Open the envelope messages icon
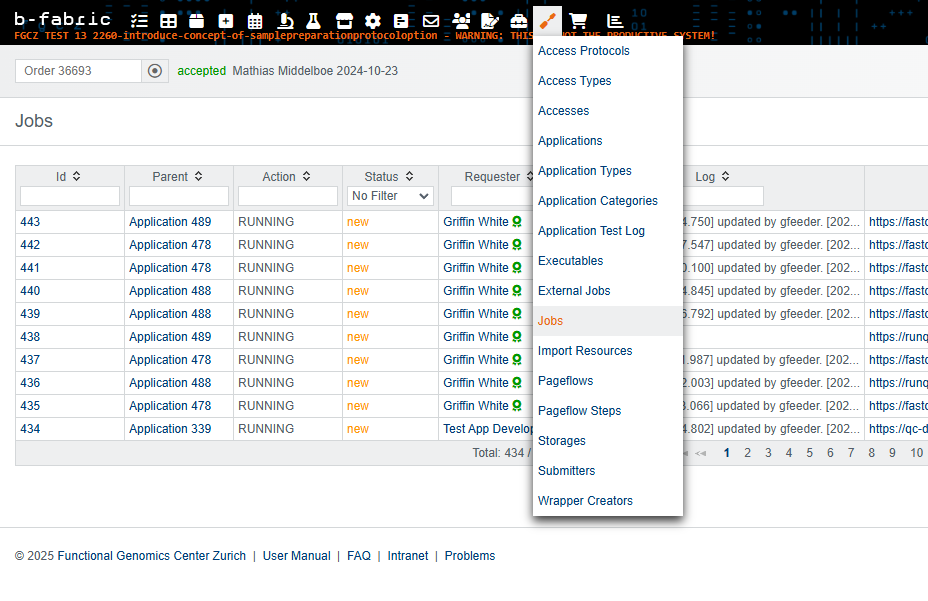Screen dimensions: 928x601 431,20
